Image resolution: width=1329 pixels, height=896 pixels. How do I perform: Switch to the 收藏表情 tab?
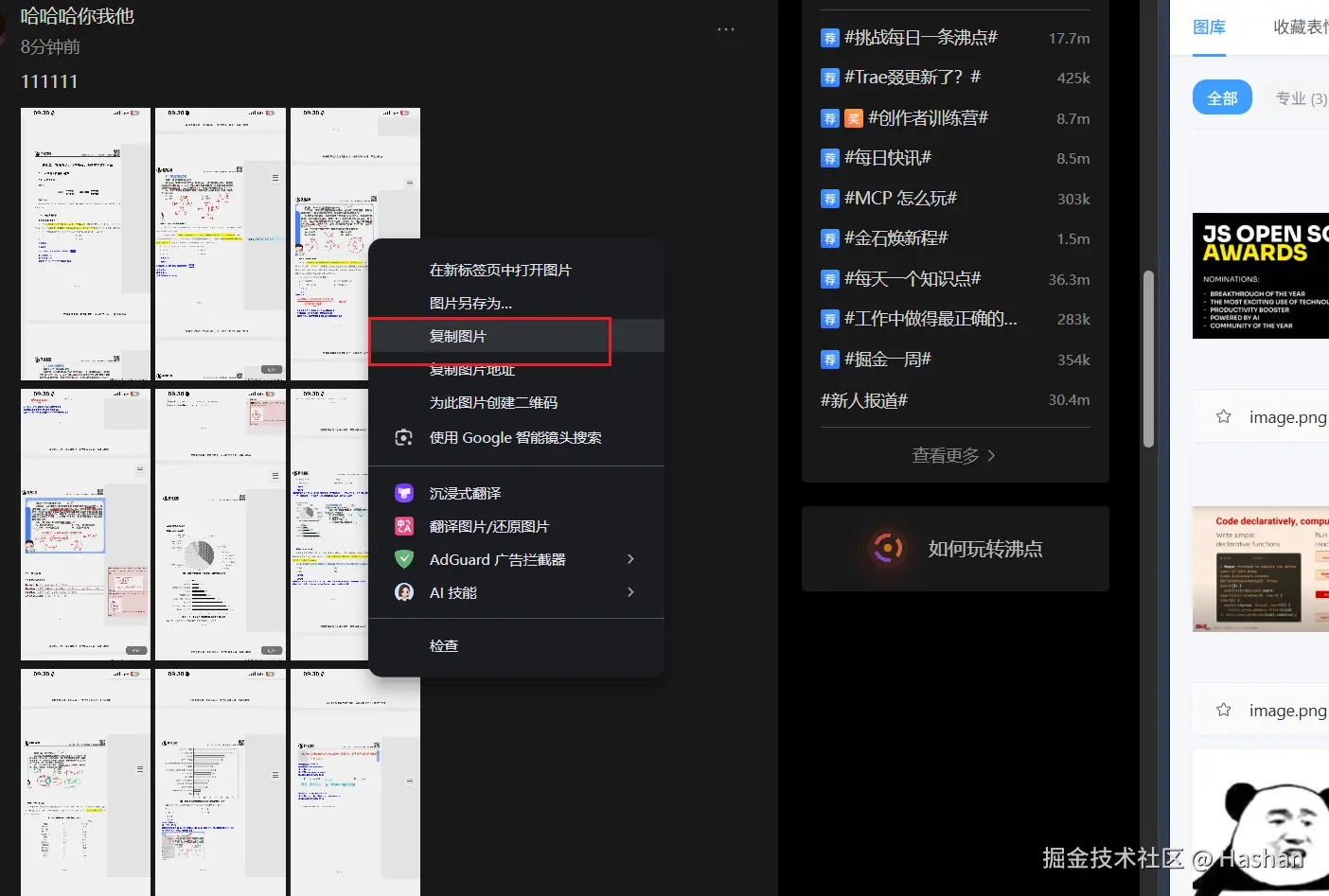1301,26
